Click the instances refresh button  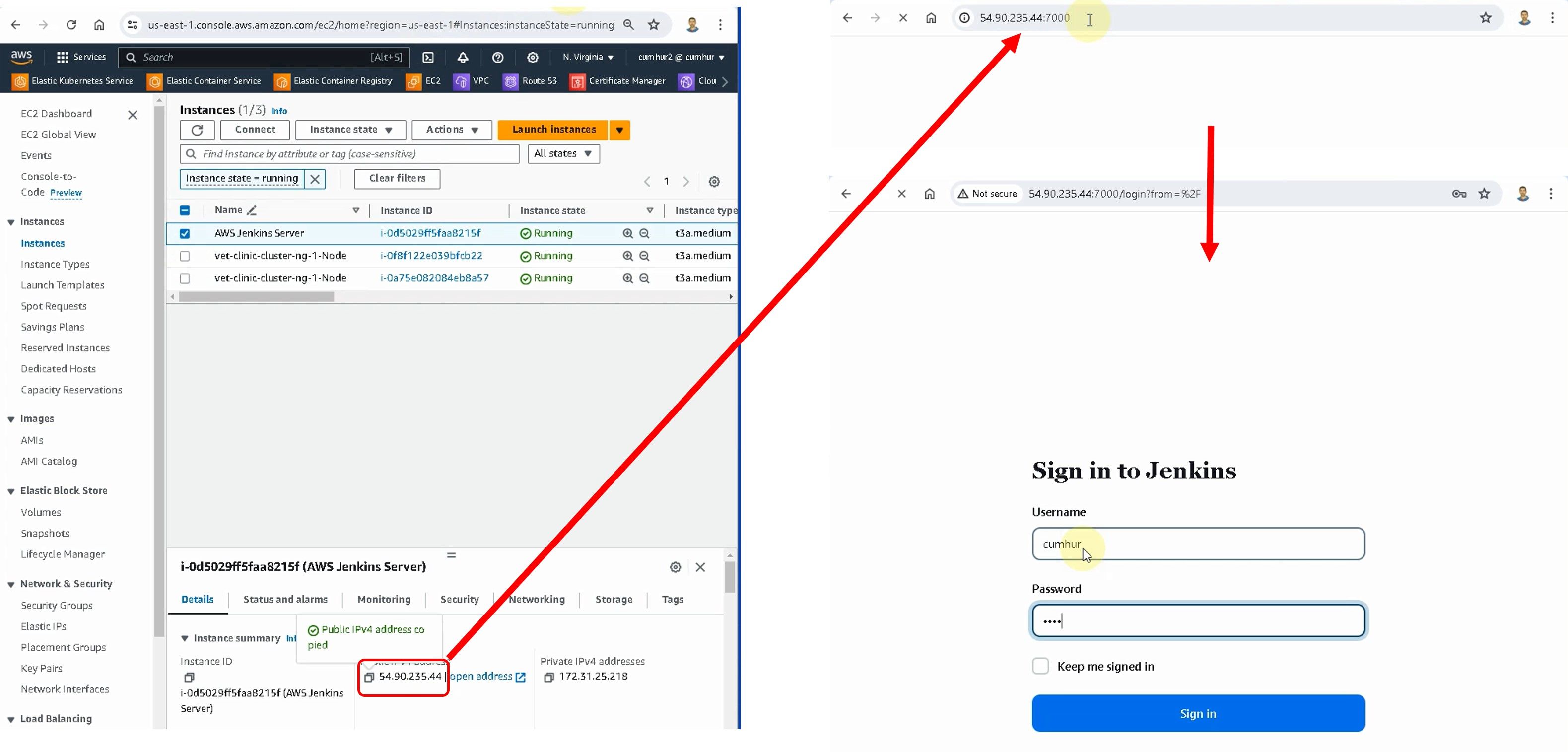(x=197, y=130)
